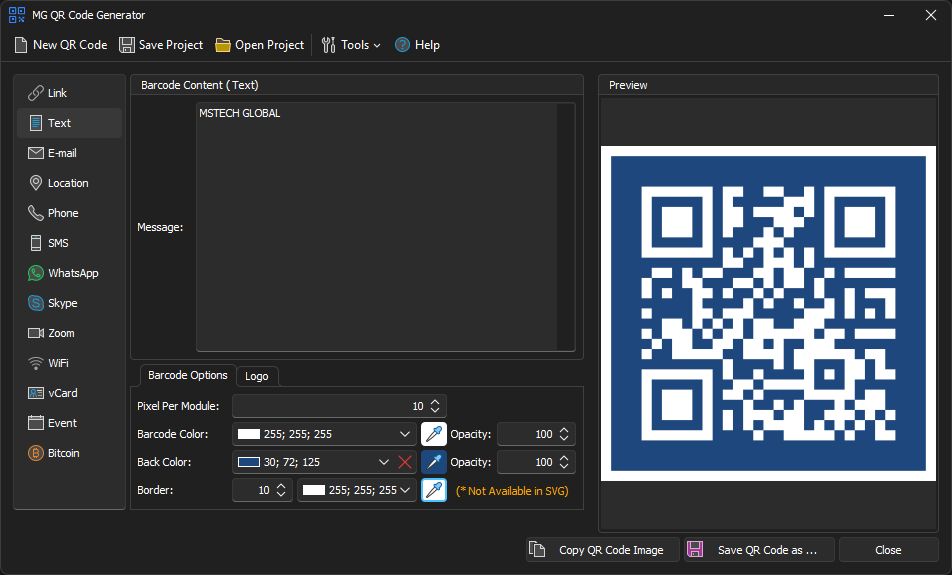Click Save QR Code as button
Viewport: 952px width, 575px height.
[759, 550]
